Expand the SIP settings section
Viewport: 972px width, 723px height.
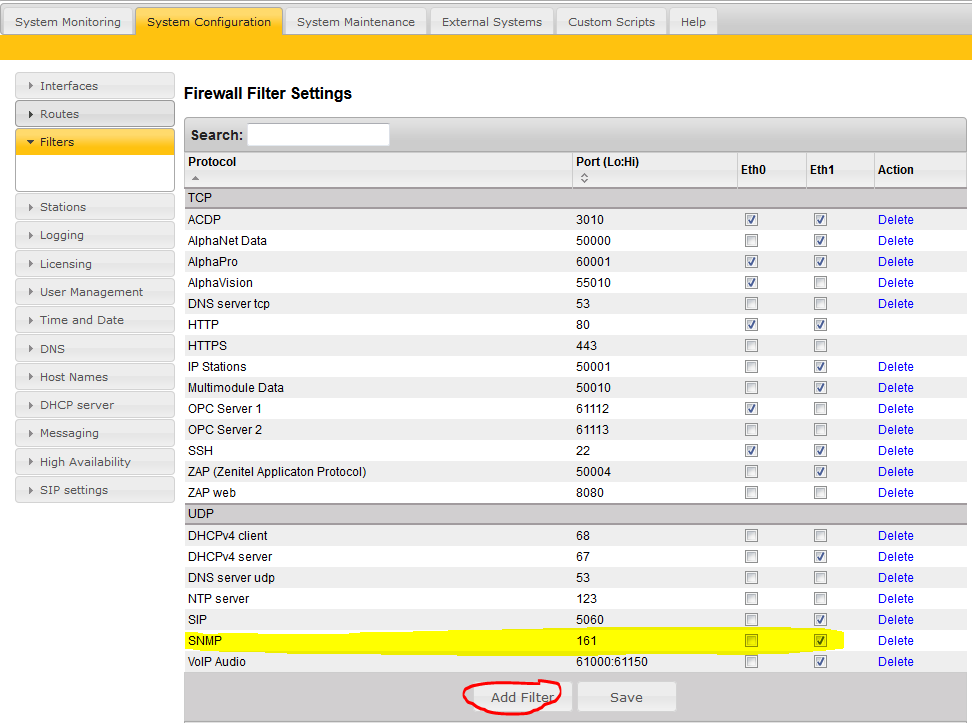click(94, 489)
